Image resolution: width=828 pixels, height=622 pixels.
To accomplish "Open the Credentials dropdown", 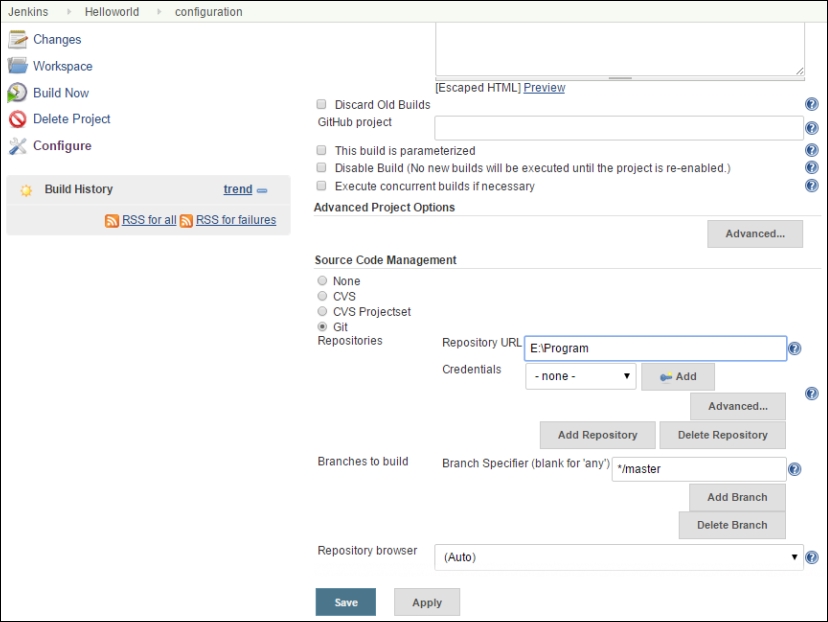I will click(581, 376).
